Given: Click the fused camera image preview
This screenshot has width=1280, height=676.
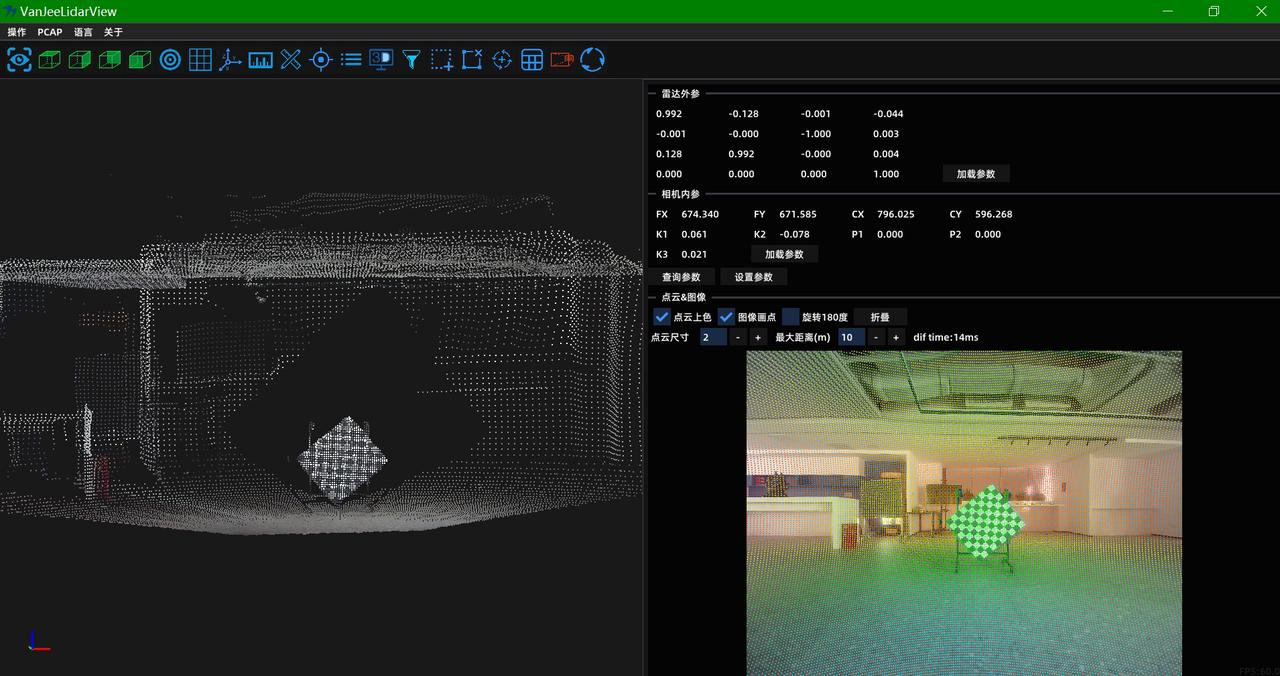Looking at the screenshot, I should click(964, 512).
